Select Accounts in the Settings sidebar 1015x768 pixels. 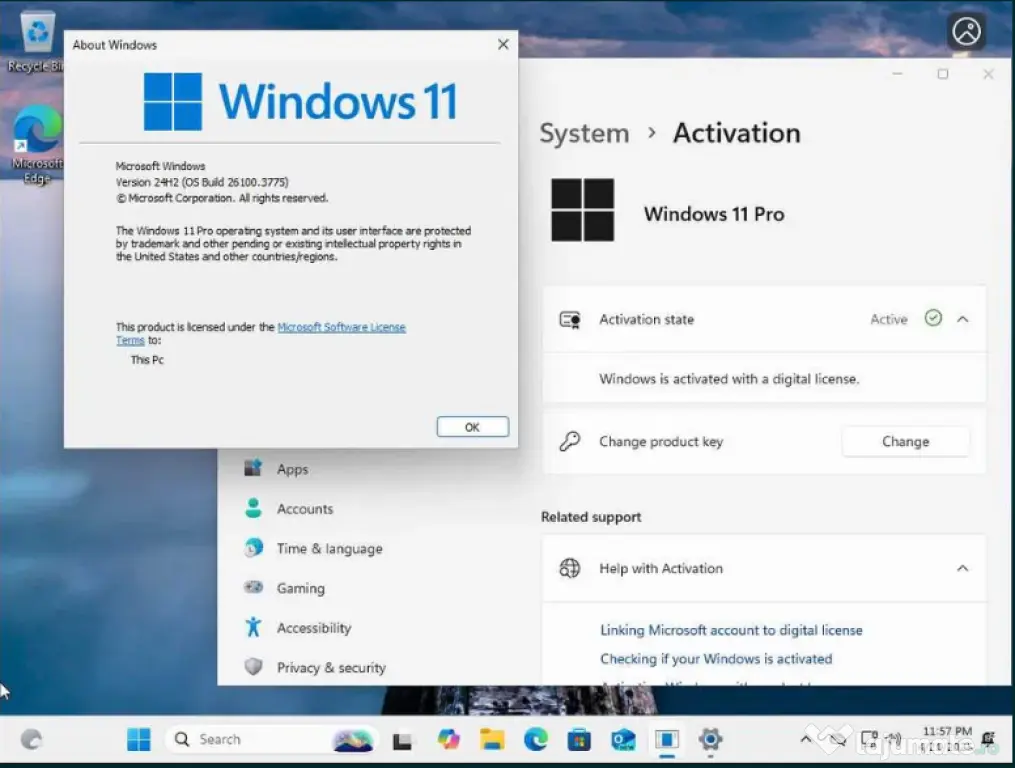coord(304,509)
